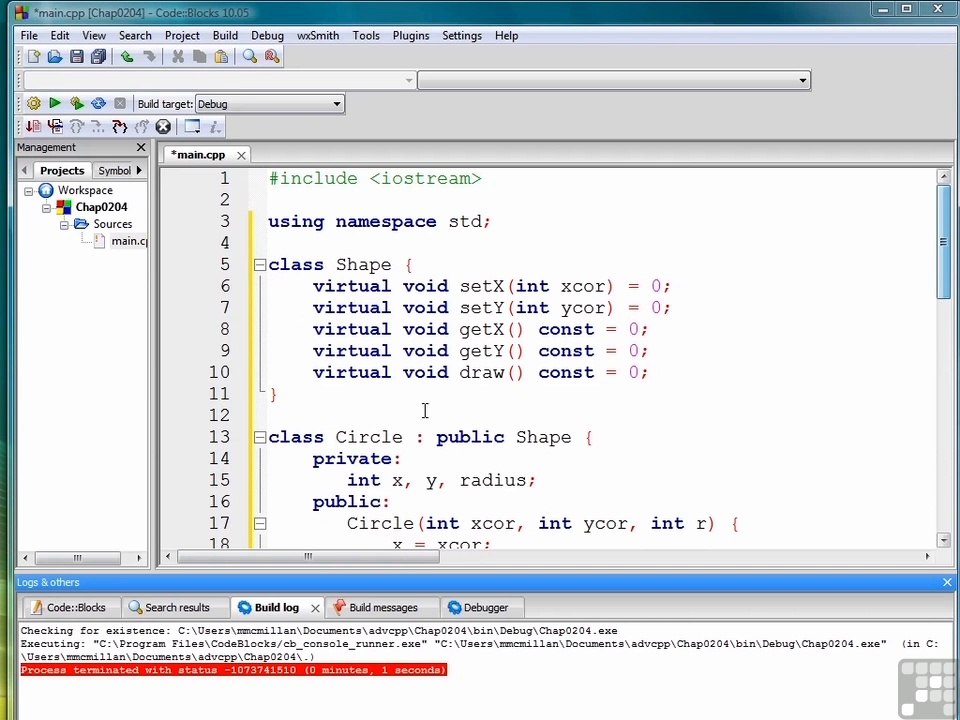960x720 pixels.
Task: Click editor scroll down arrow
Action: click(943, 540)
